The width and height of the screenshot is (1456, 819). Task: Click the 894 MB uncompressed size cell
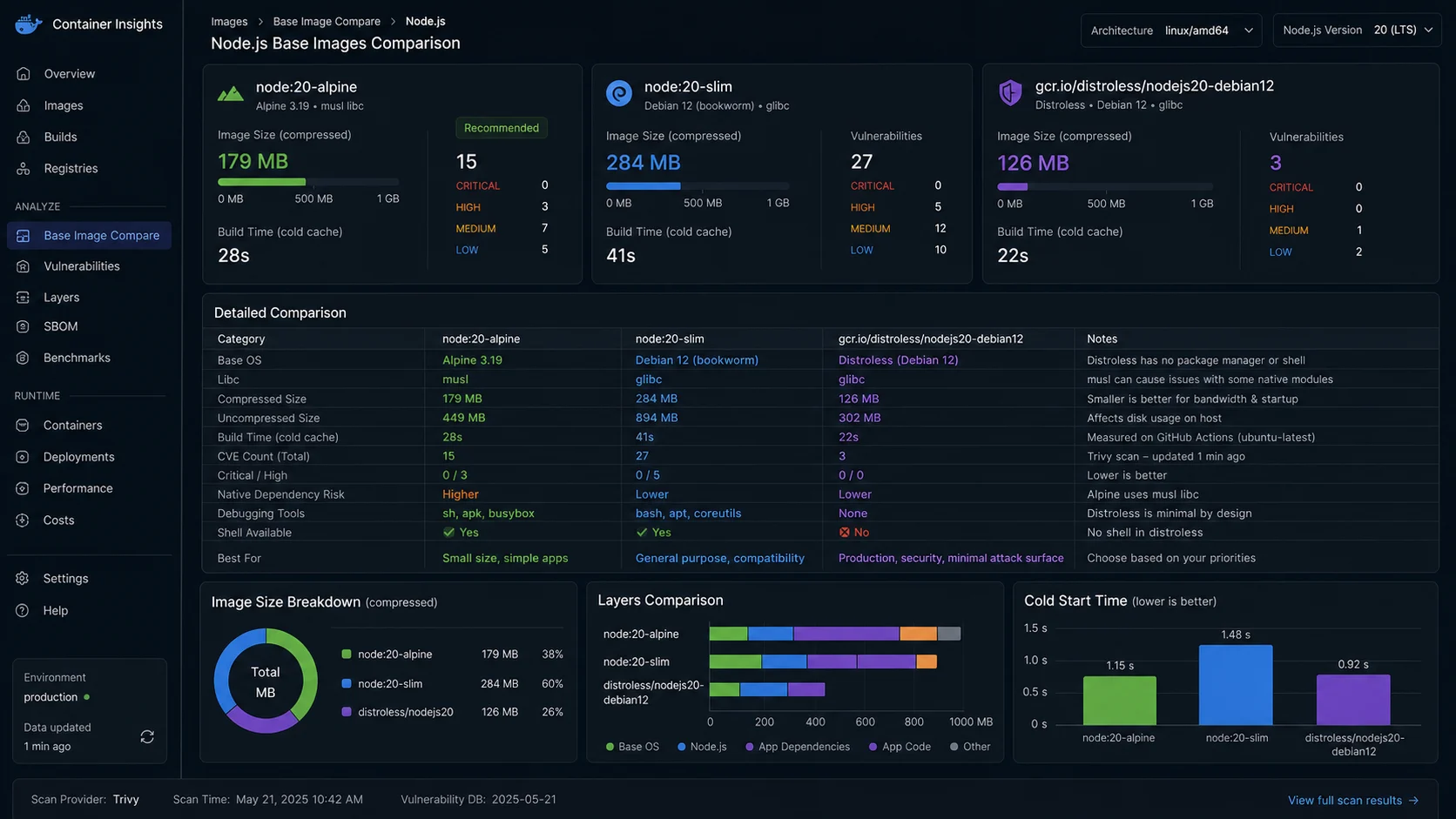(x=657, y=418)
